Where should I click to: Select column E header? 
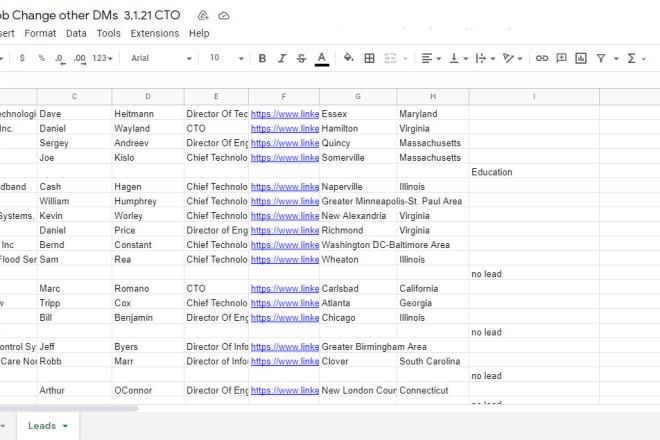pyautogui.click(x=216, y=96)
